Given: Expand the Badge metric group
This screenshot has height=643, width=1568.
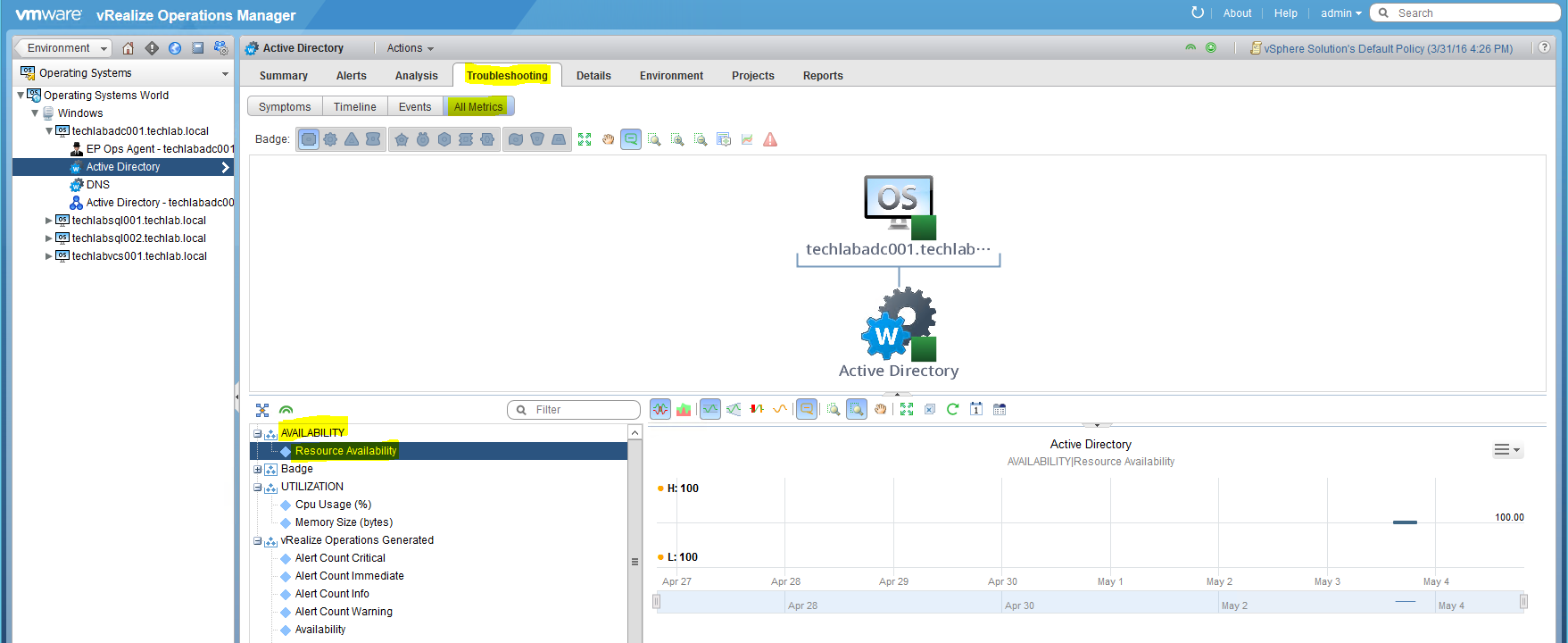Looking at the screenshot, I should pos(257,469).
